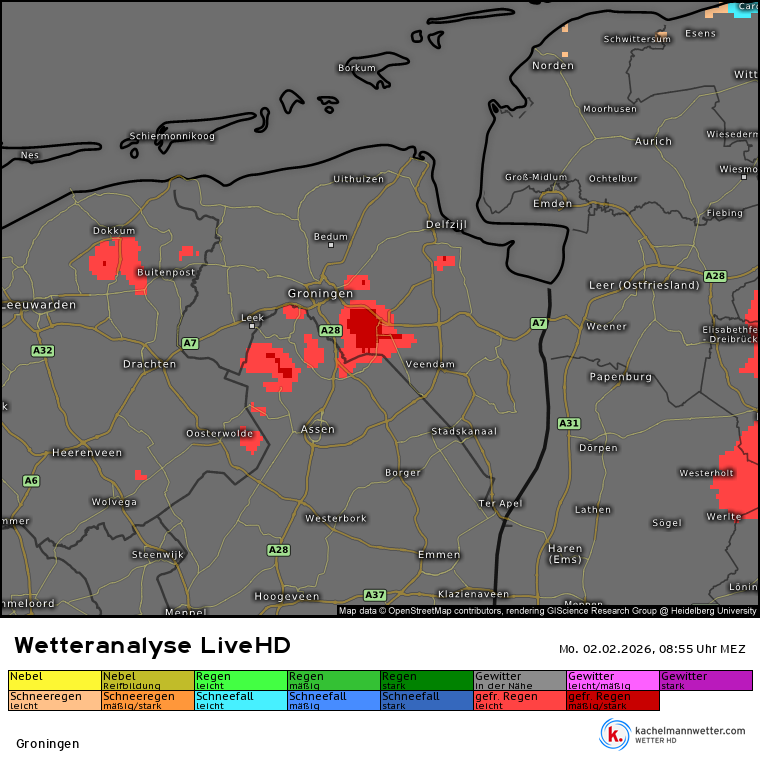760x760 pixels.
Task: Click the A7 road shield near Leek
Action: click(x=190, y=343)
